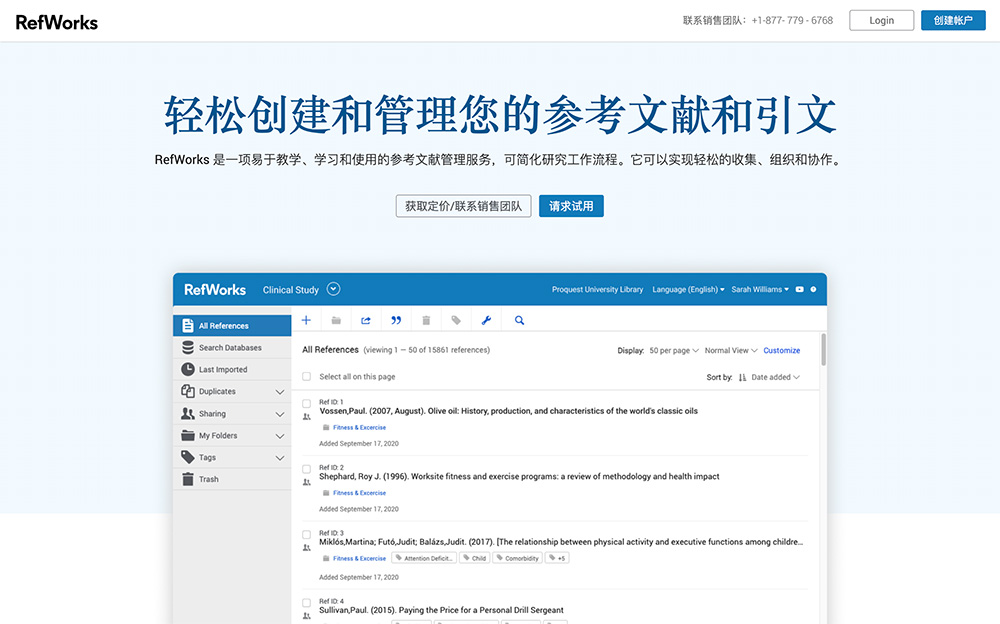Click the quotation marks citation icon
This screenshot has height=624, width=1000.
pos(396,320)
